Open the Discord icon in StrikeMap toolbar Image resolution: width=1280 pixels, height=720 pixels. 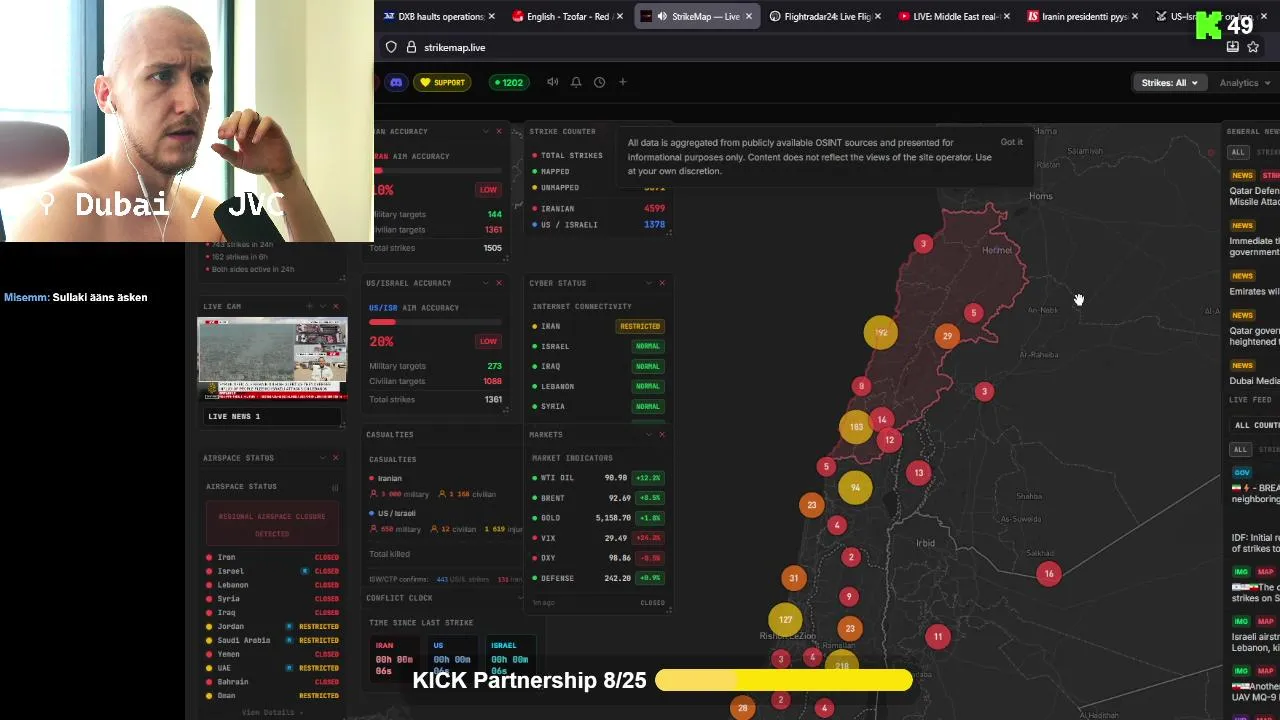[x=396, y=82]
